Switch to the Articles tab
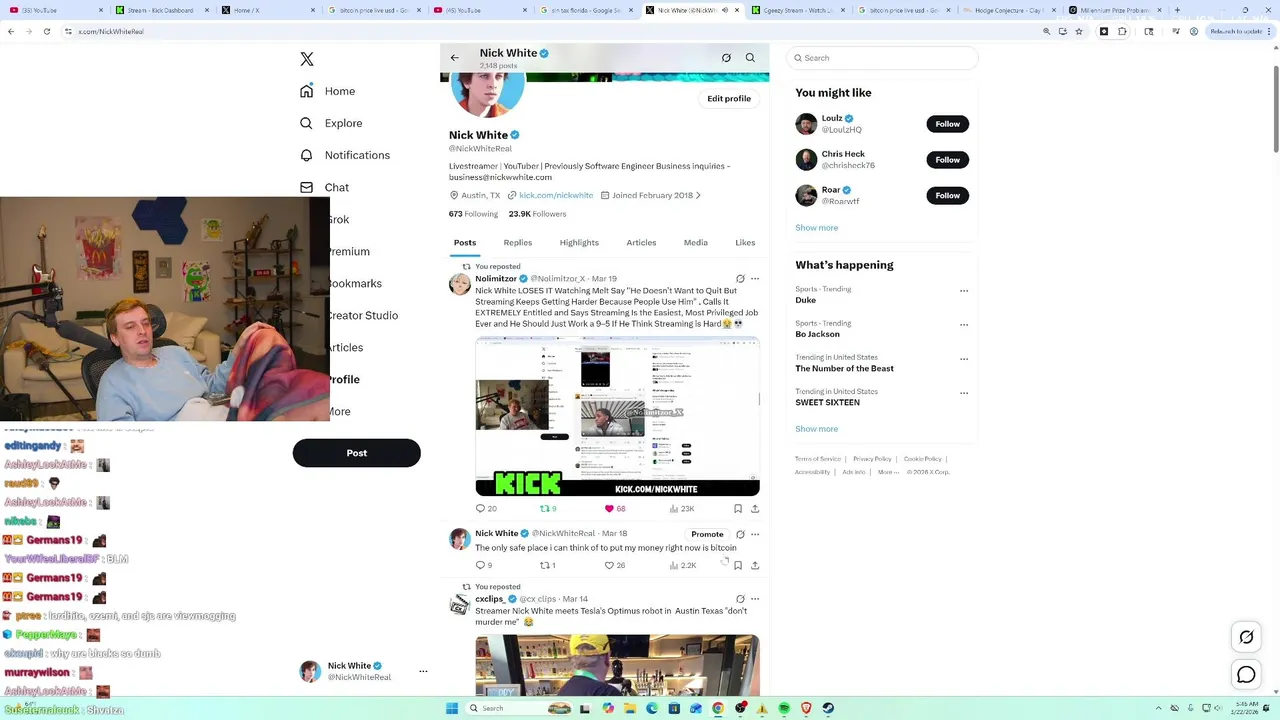 click(641, 242)
